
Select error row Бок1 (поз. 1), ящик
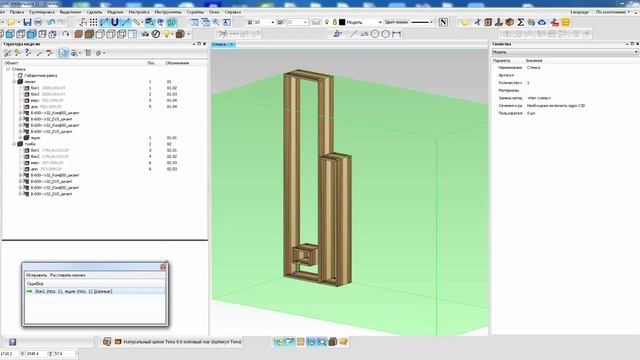pos(95,291)
